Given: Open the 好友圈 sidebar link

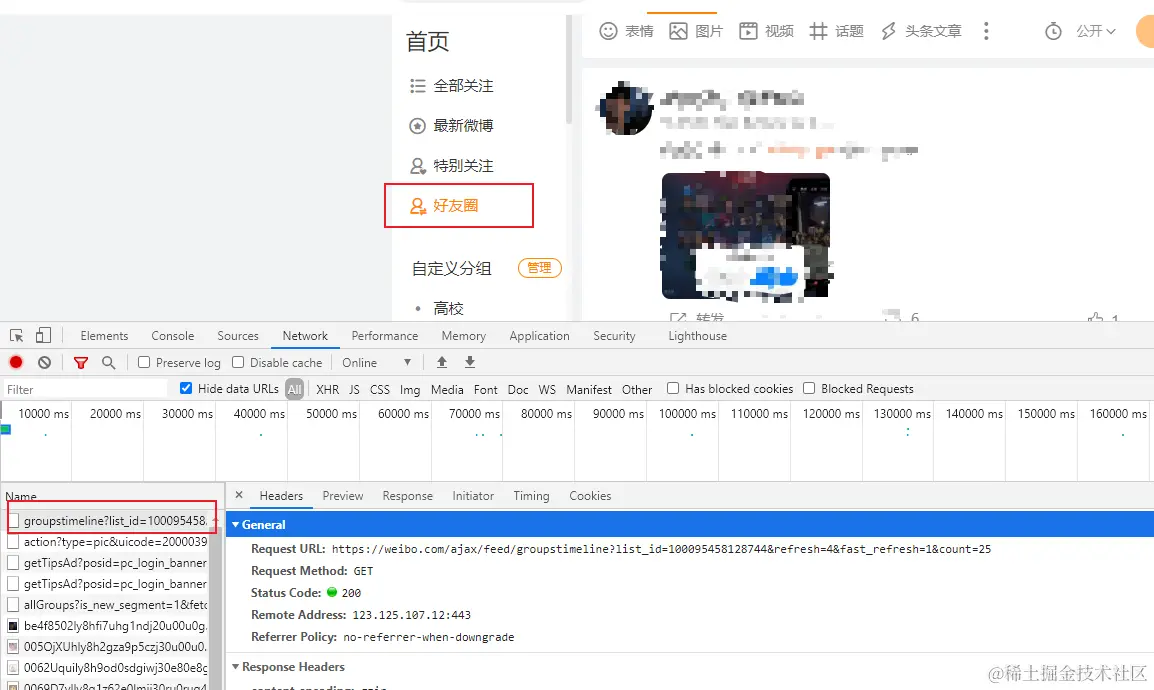Looking at the screenshot, I should (x=458, y=205).
